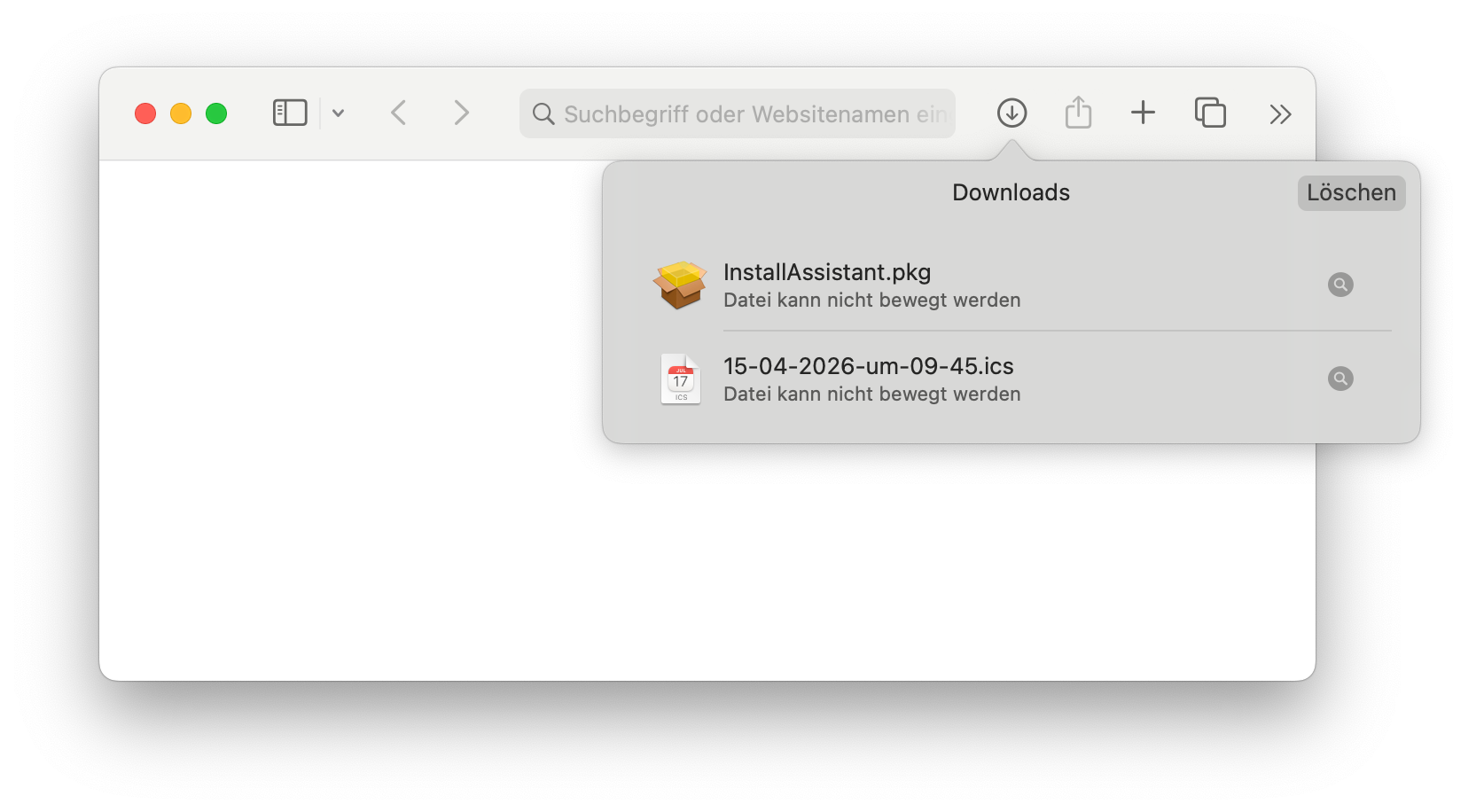Expand the sidebar tab group chevron

338,113
